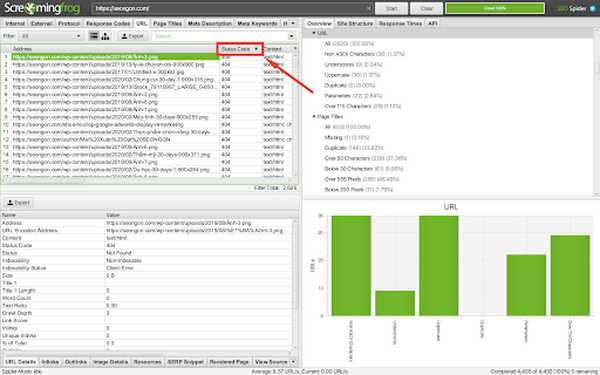The width and height of the screenshot is (600, 375).
Task: Click the Start crawl button
Action: (x=391, y=8)
